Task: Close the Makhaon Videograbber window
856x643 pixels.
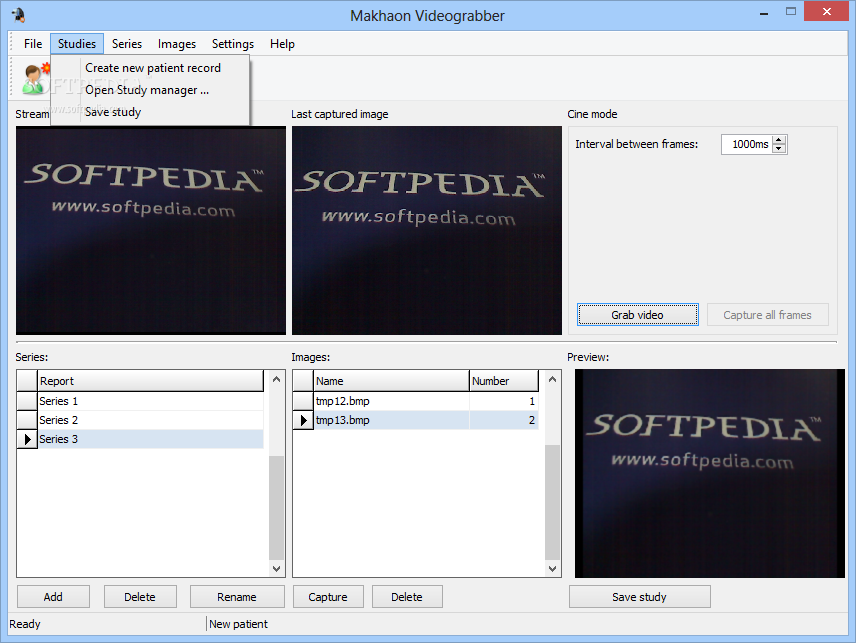Action: (827, 11)
